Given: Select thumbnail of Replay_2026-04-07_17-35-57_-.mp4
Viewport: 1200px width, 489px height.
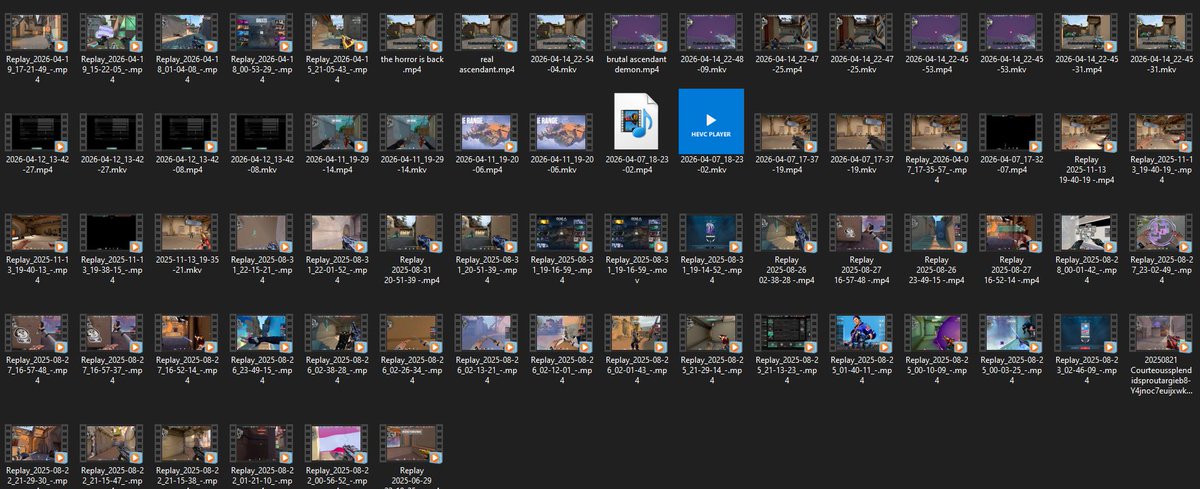Looking at the screenshot, I should coord(936,133).
